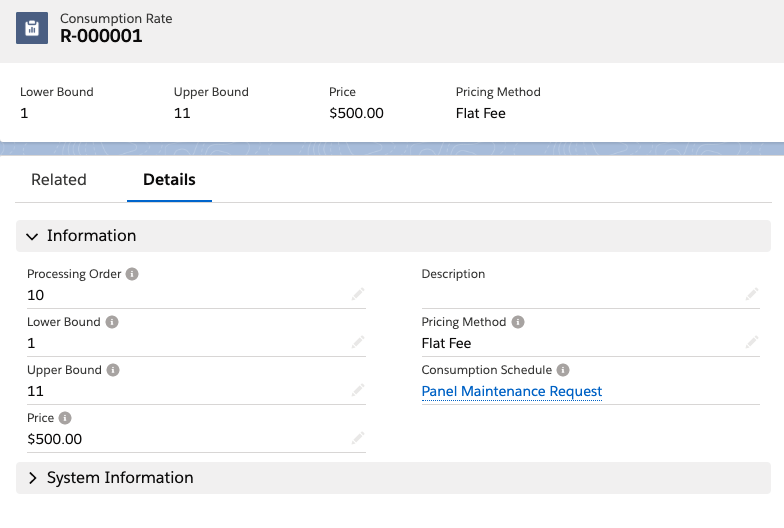The width and height of the screenshot is (784, 528).
Task: Click the $500.00 price in Details section
Action: tap(55, 439)
